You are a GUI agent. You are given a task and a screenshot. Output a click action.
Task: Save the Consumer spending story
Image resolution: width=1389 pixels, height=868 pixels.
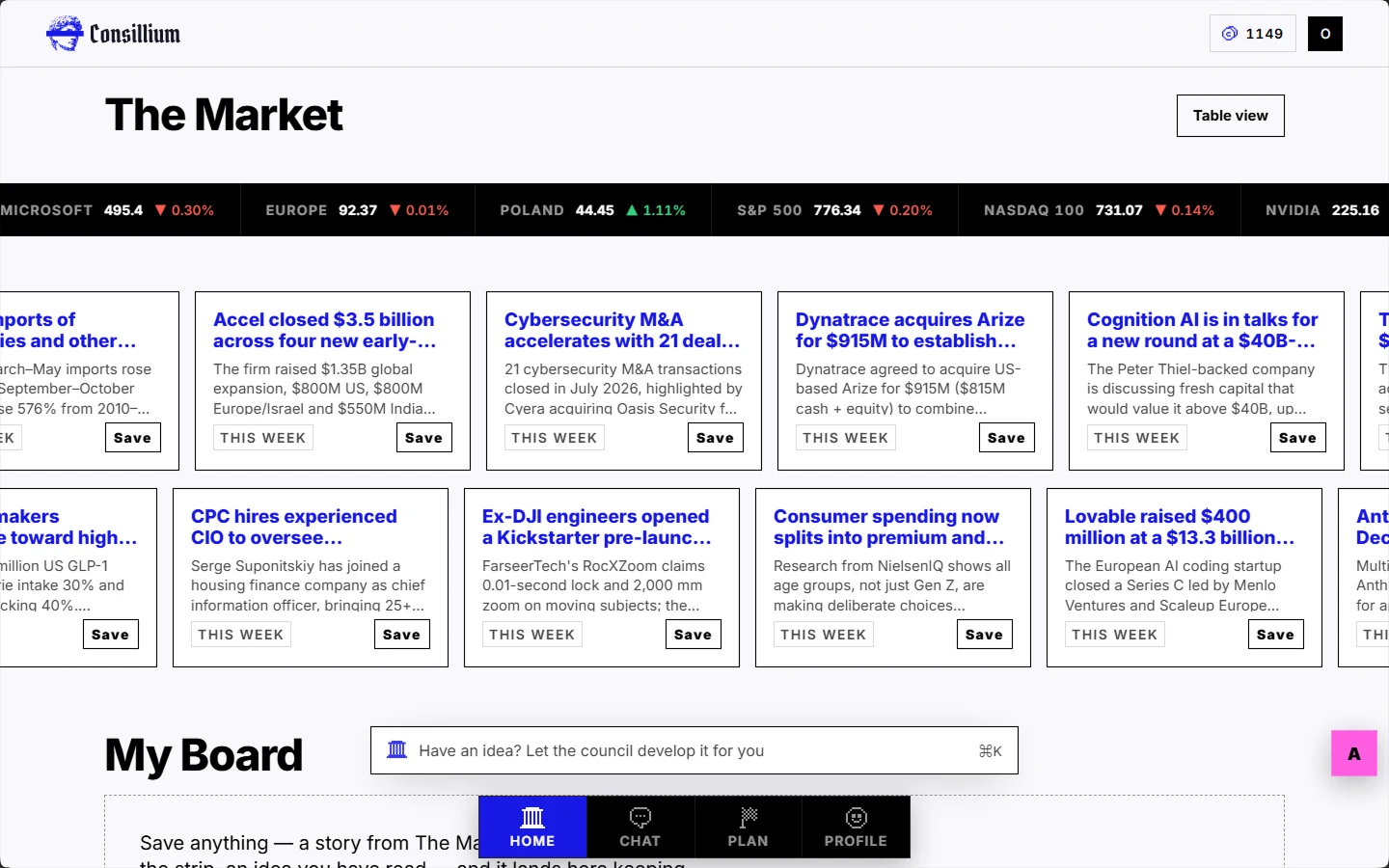click(x=984, y=635)
